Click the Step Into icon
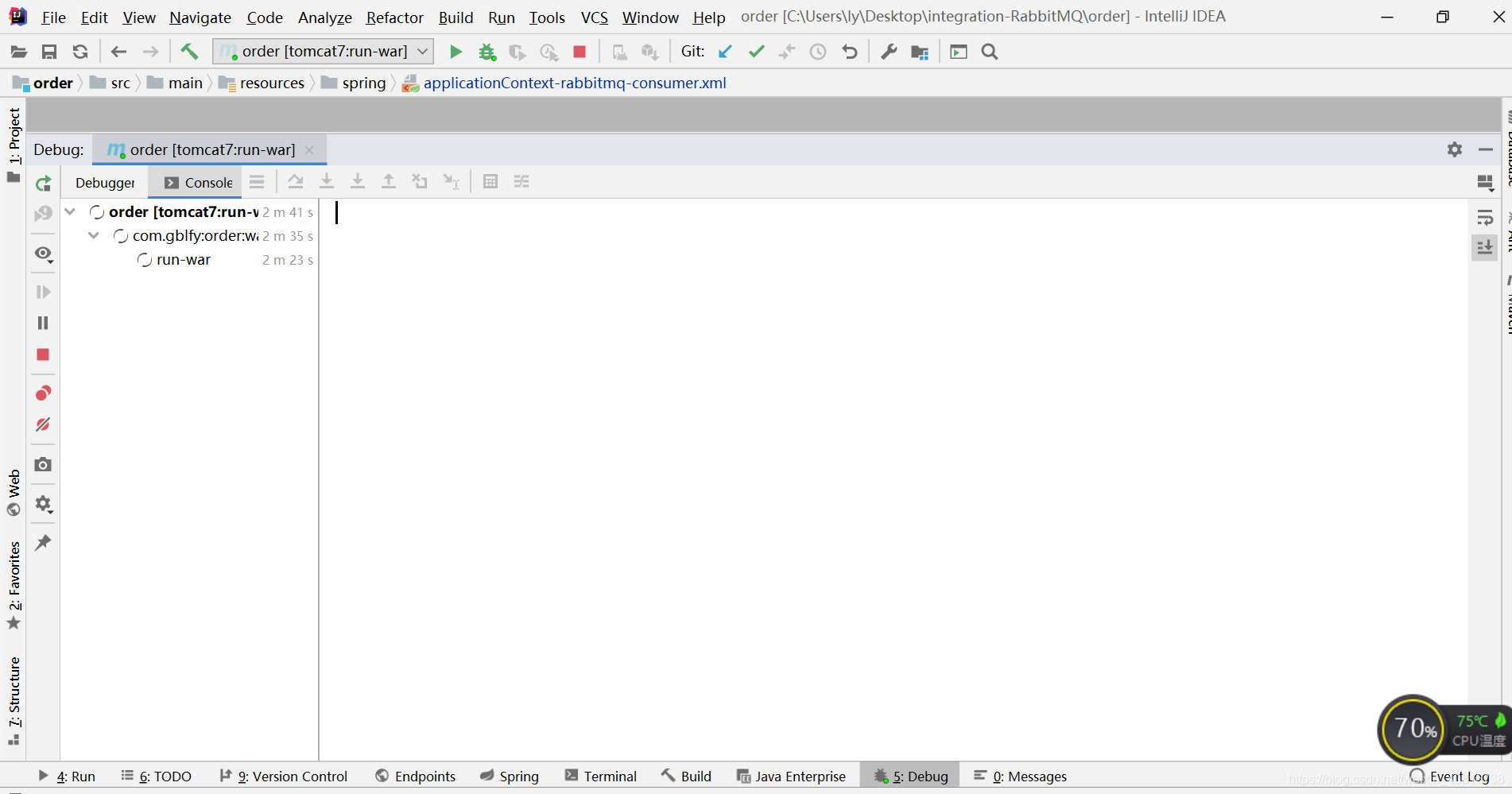Screen dimensions: 1512x794 (327, 182)
